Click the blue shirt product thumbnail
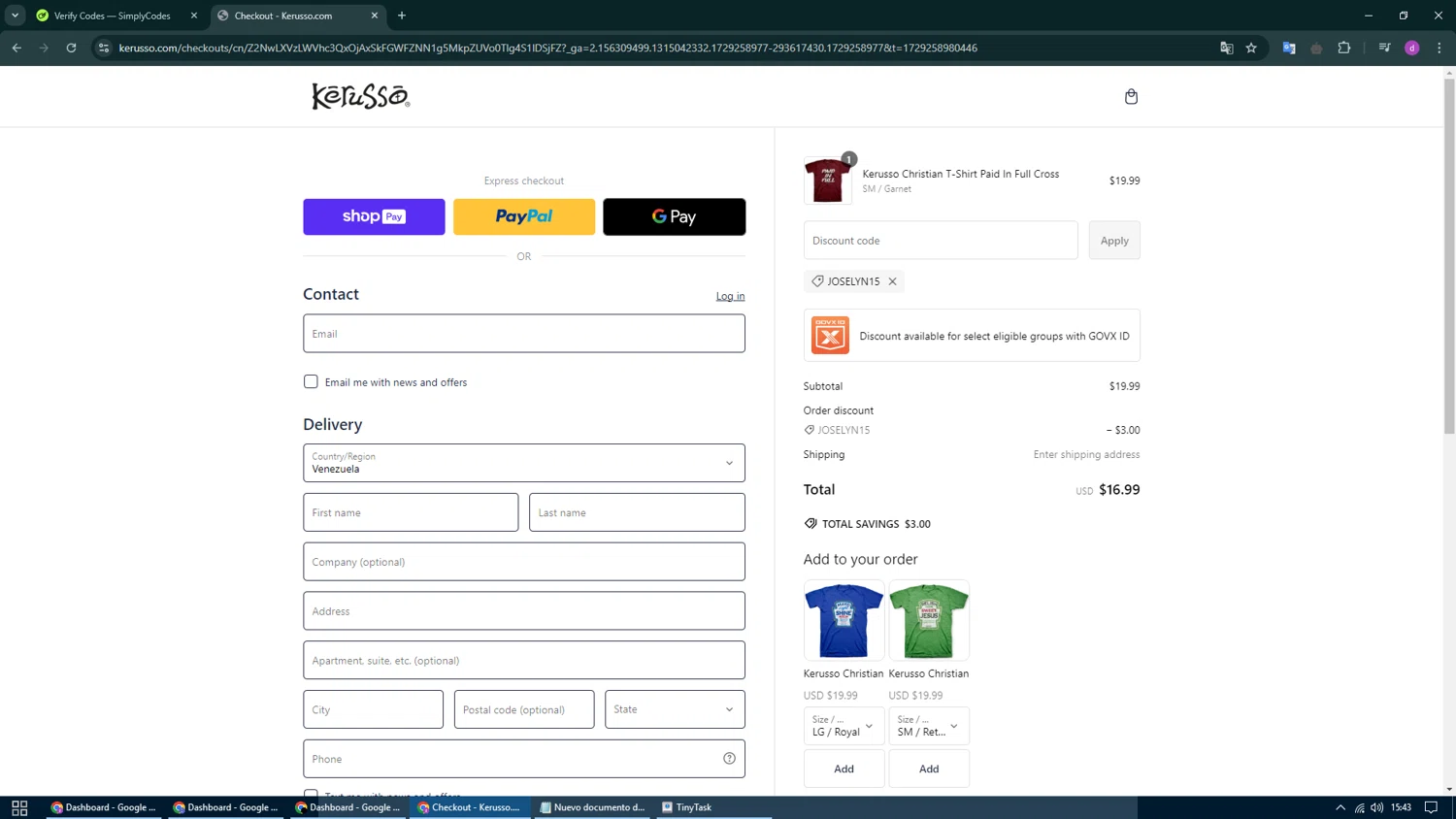 (844, 620)
